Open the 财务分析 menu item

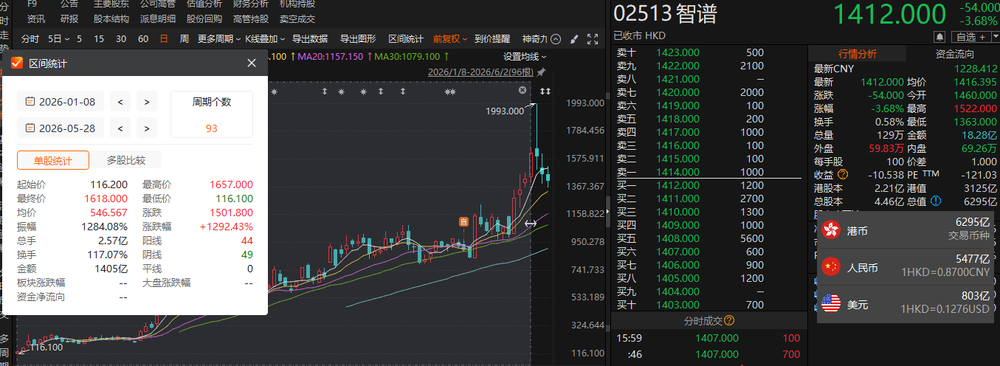[x=251, y=4]
